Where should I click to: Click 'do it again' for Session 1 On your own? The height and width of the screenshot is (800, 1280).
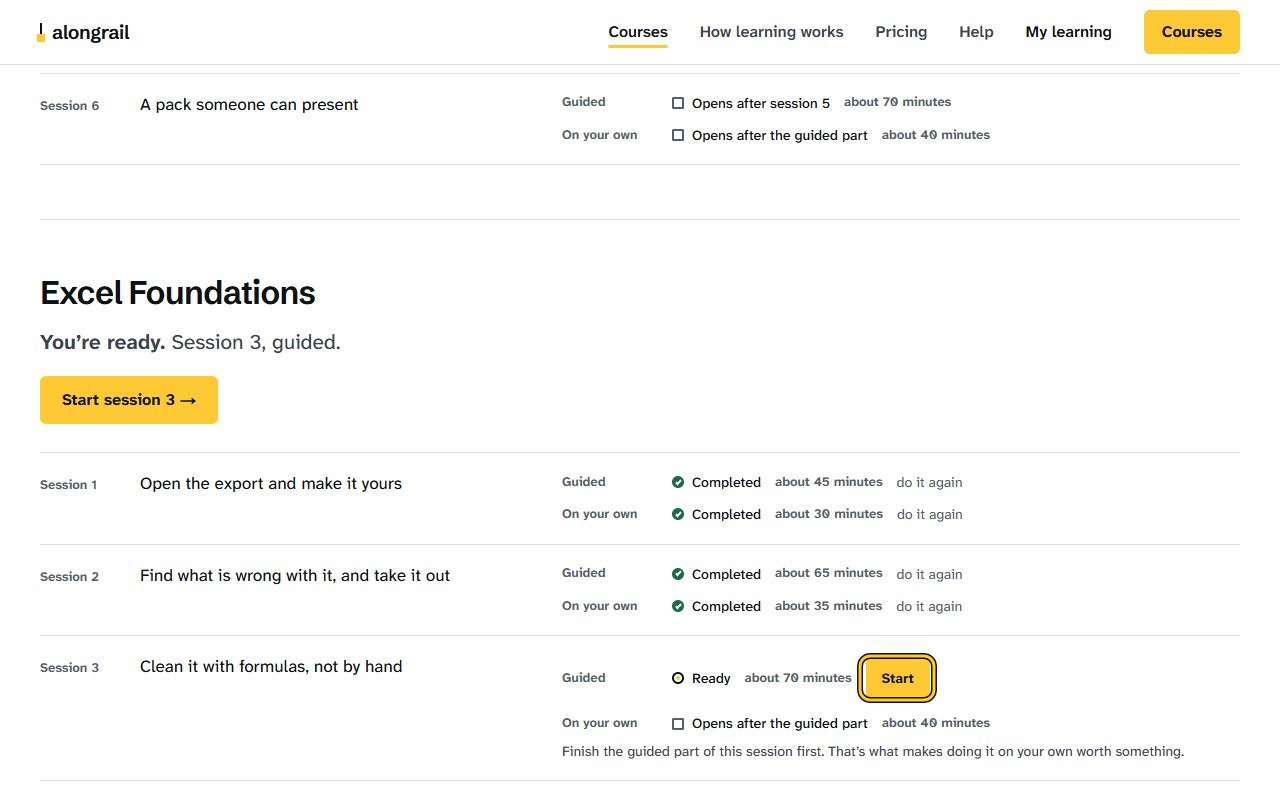coord(930,514)
